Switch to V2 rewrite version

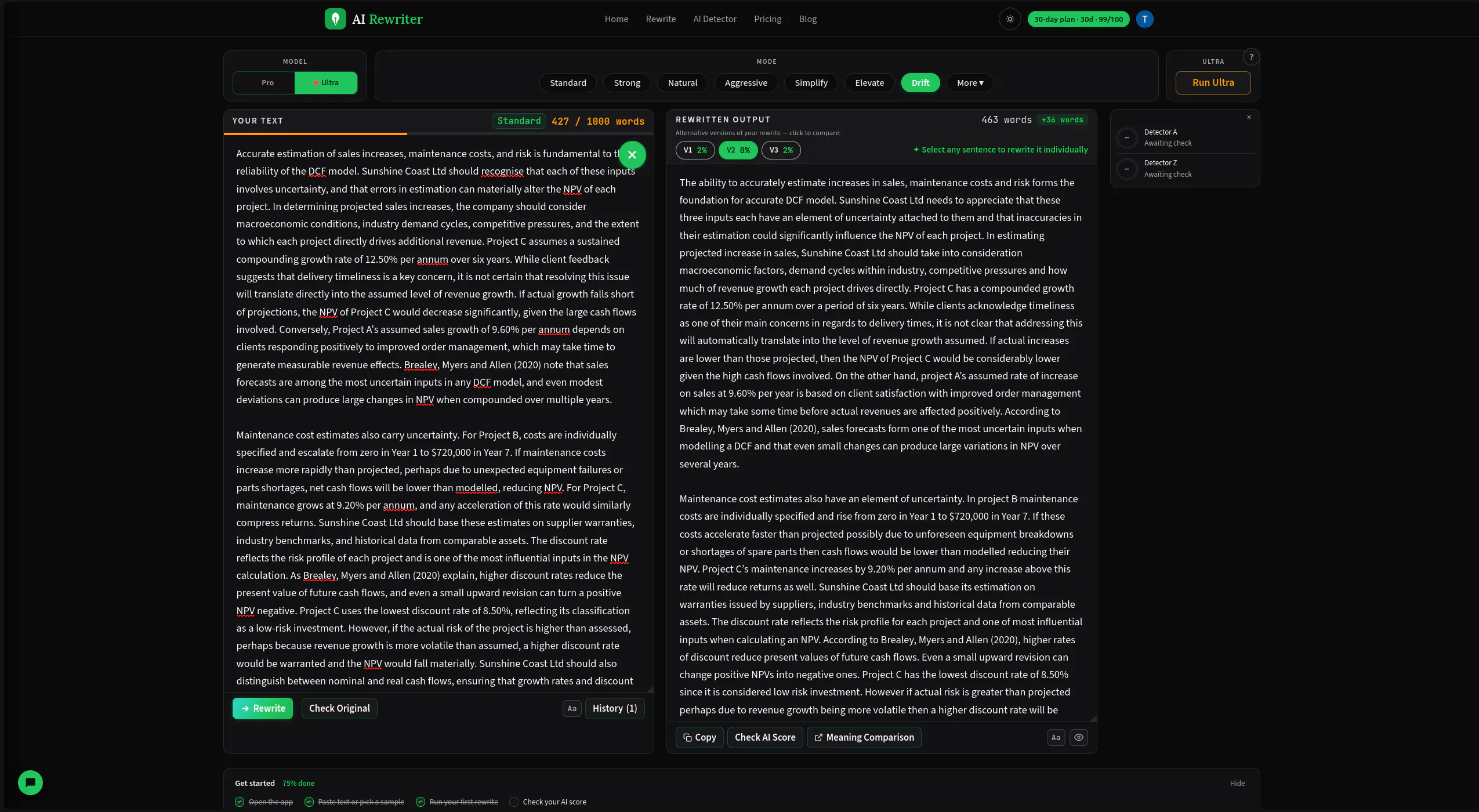[x=738, y=150]
